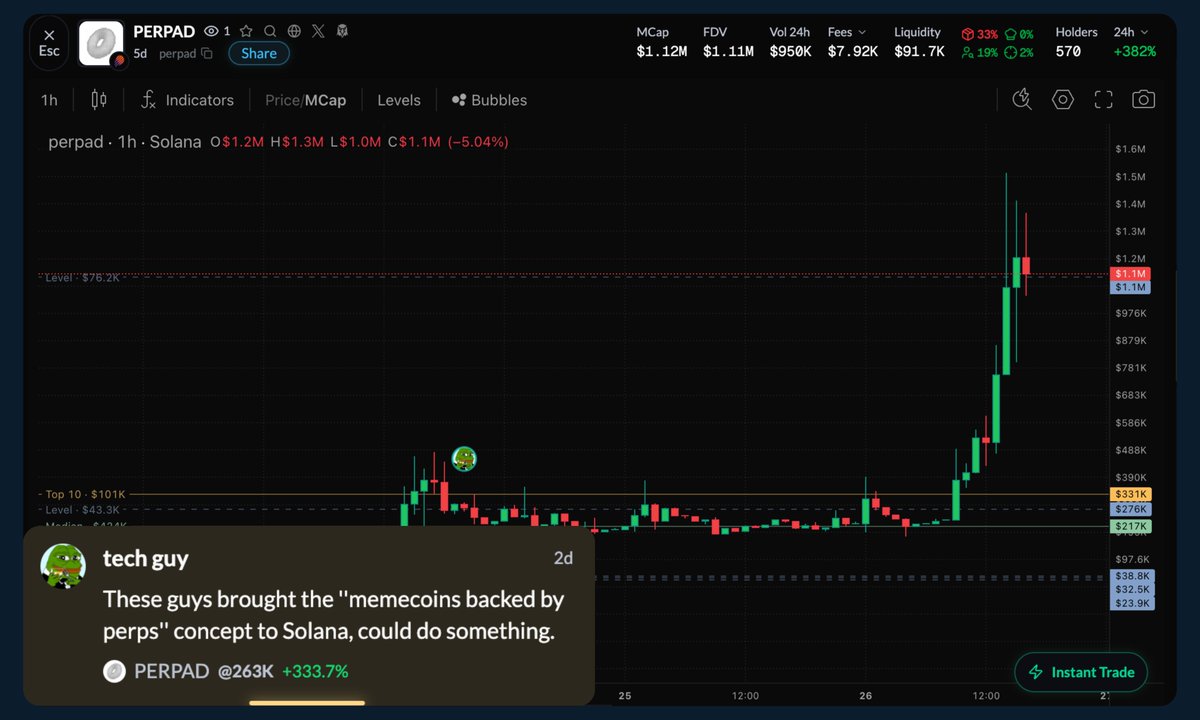Screen dimensions: 1200x720
Task: Click the 2d timestamp on the comment
Action: click(563, 558)
